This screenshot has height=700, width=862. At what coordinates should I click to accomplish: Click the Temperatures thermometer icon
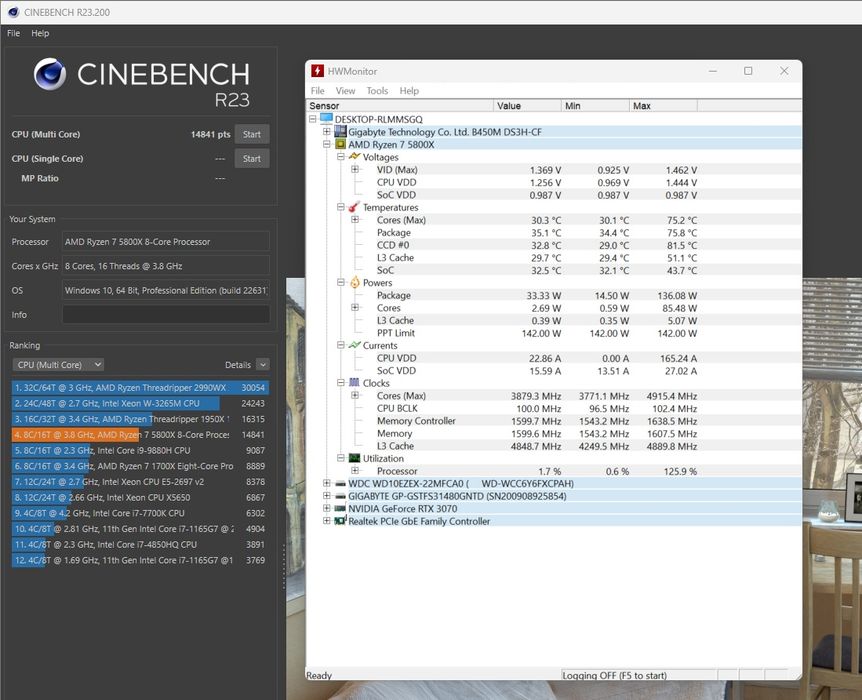pyautogui.click(x=354, y=207)
